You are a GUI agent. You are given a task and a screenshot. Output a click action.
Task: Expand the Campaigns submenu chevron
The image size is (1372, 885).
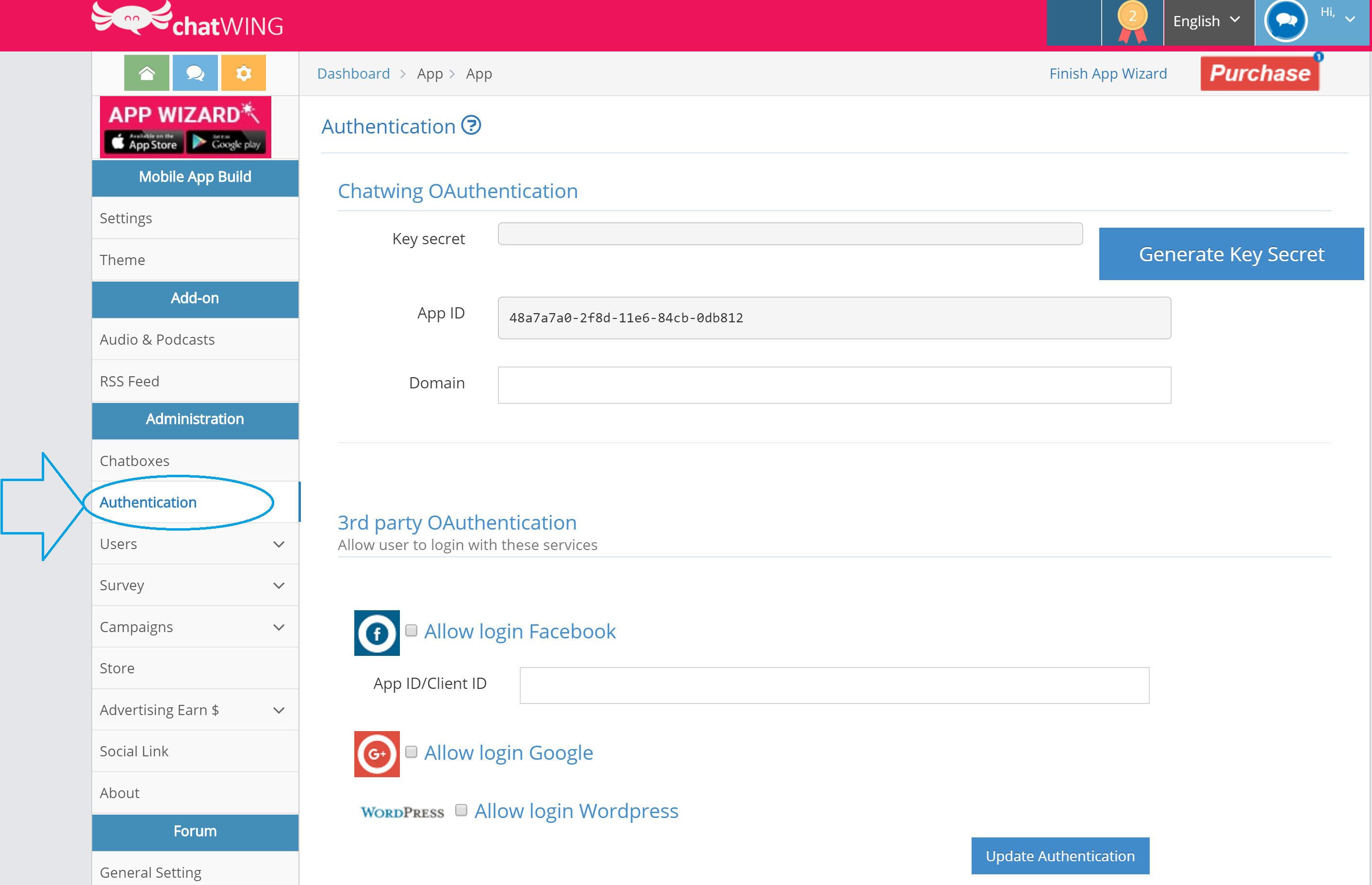click(x=279, y=627)
